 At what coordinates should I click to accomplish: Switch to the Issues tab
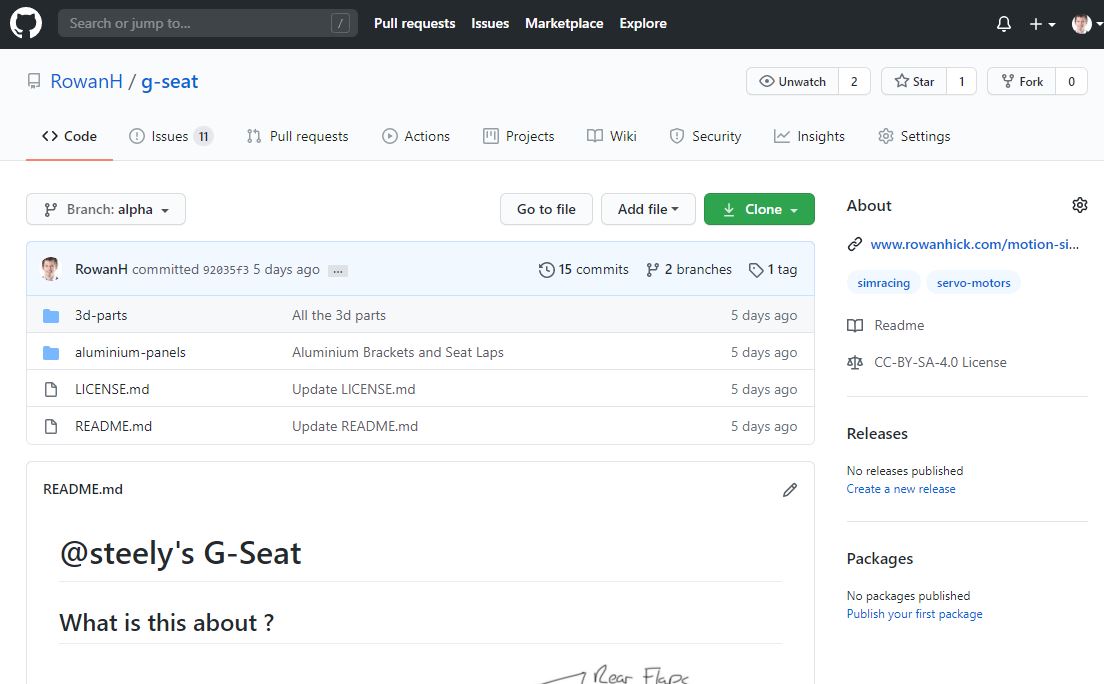click(170, 137)
